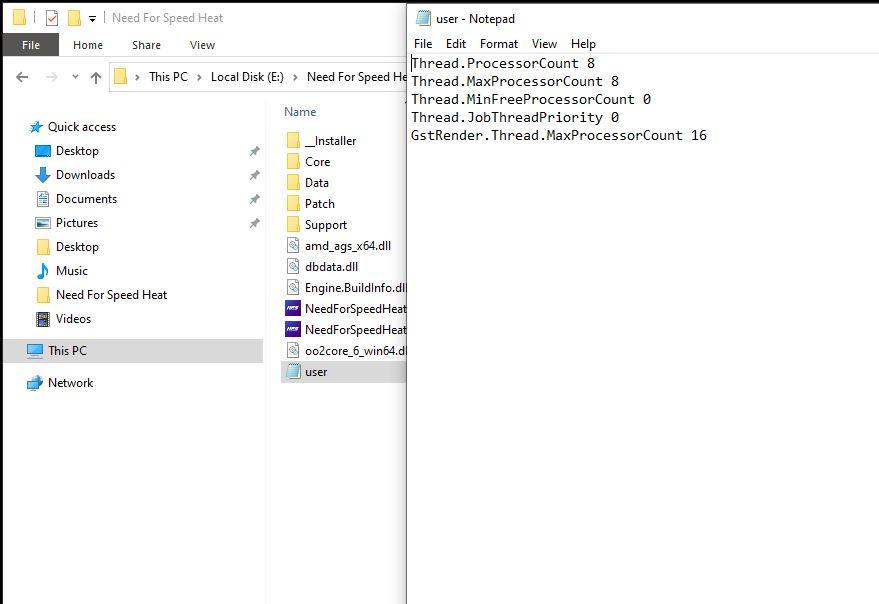Open the recent locations dropdown arrow
The image size is (879, 604).
(75, 77)
